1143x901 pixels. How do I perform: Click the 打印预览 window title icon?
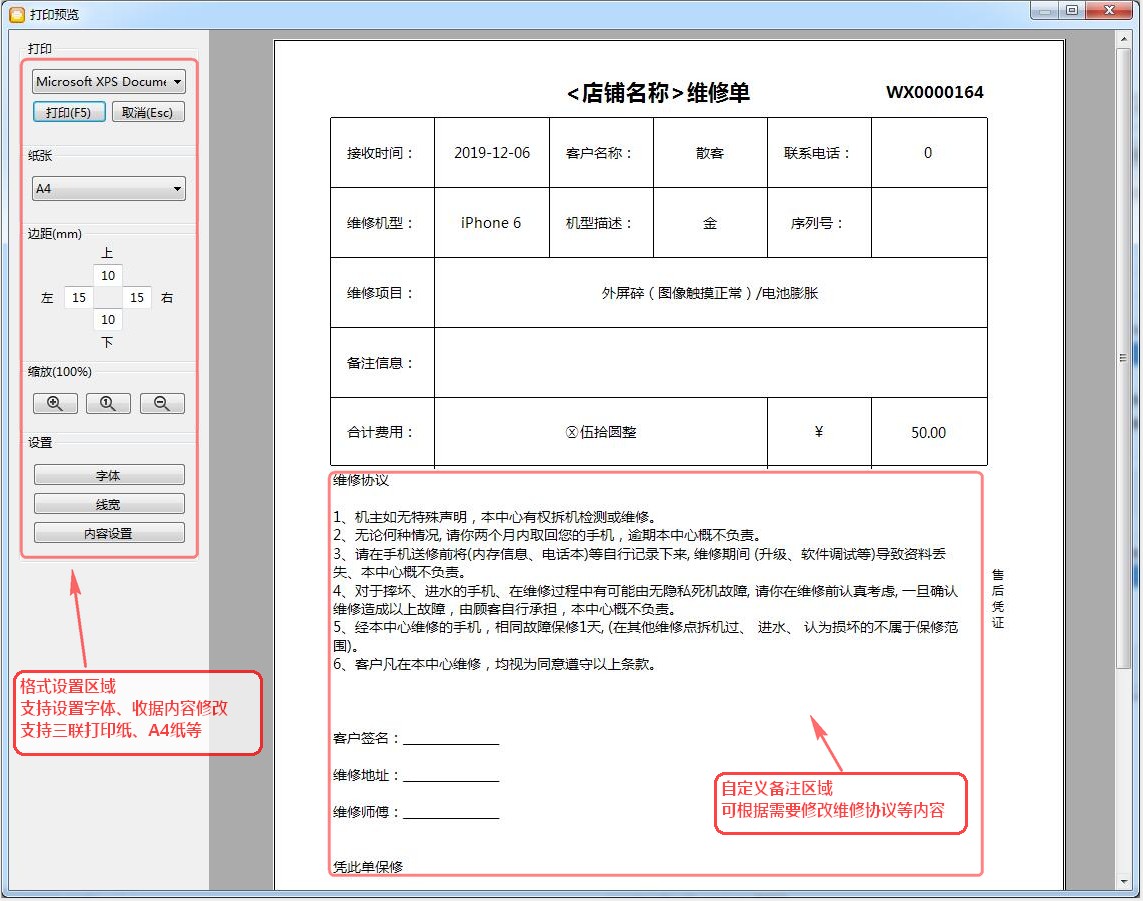pyautogui.click(x=16, y=14)
